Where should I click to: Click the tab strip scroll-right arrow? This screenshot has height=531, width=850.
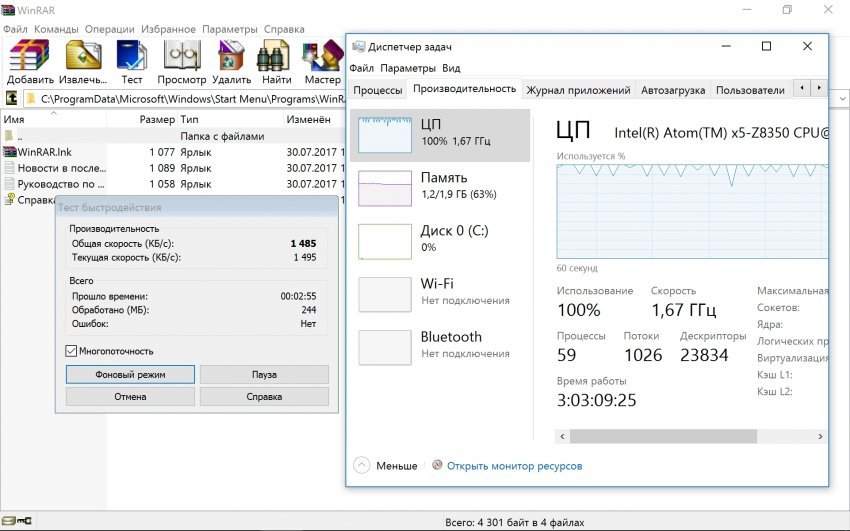819,88
